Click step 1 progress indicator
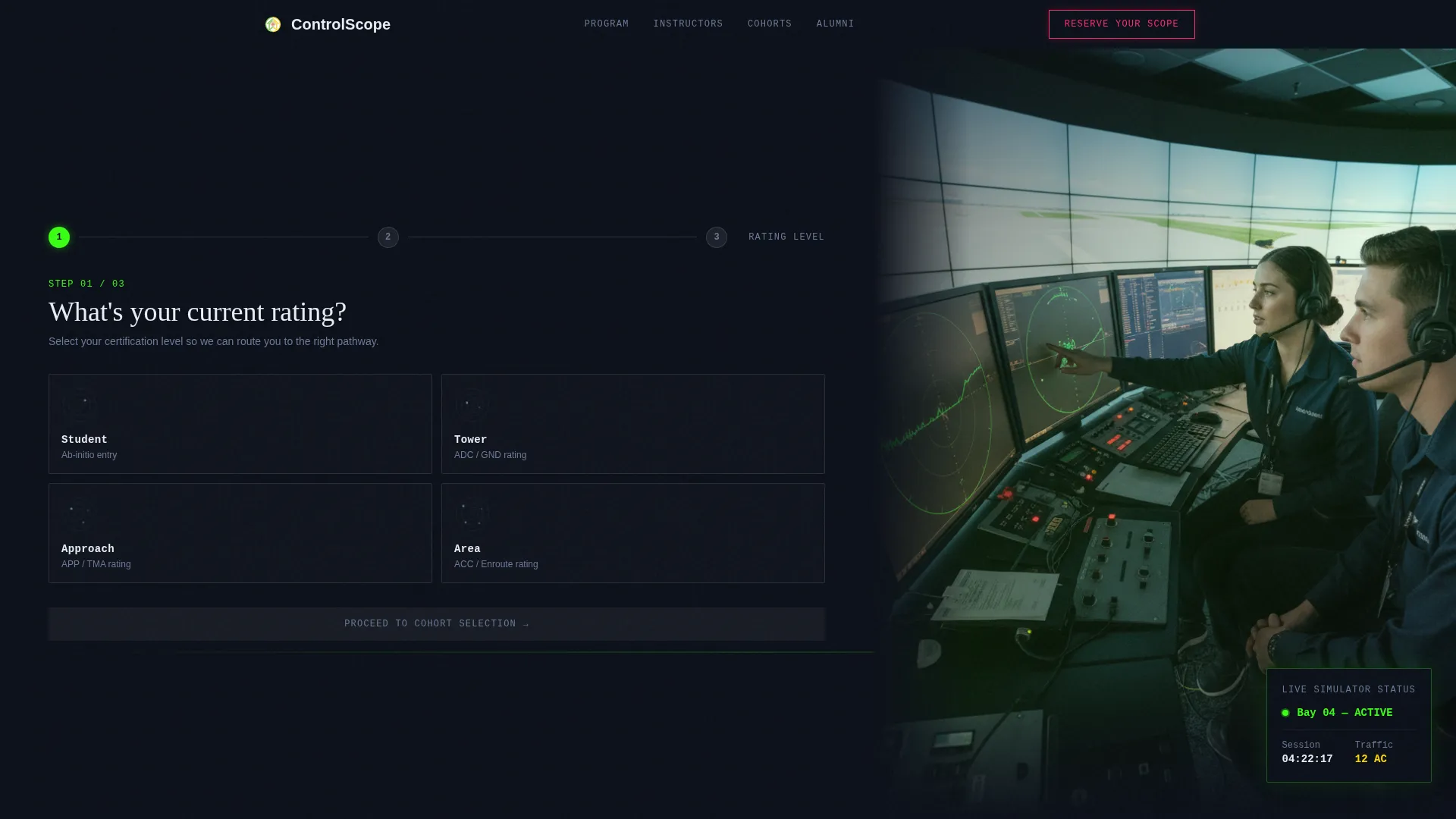Image resolution: width=1456 pixels, height=819 pixels. pos(59,237)
